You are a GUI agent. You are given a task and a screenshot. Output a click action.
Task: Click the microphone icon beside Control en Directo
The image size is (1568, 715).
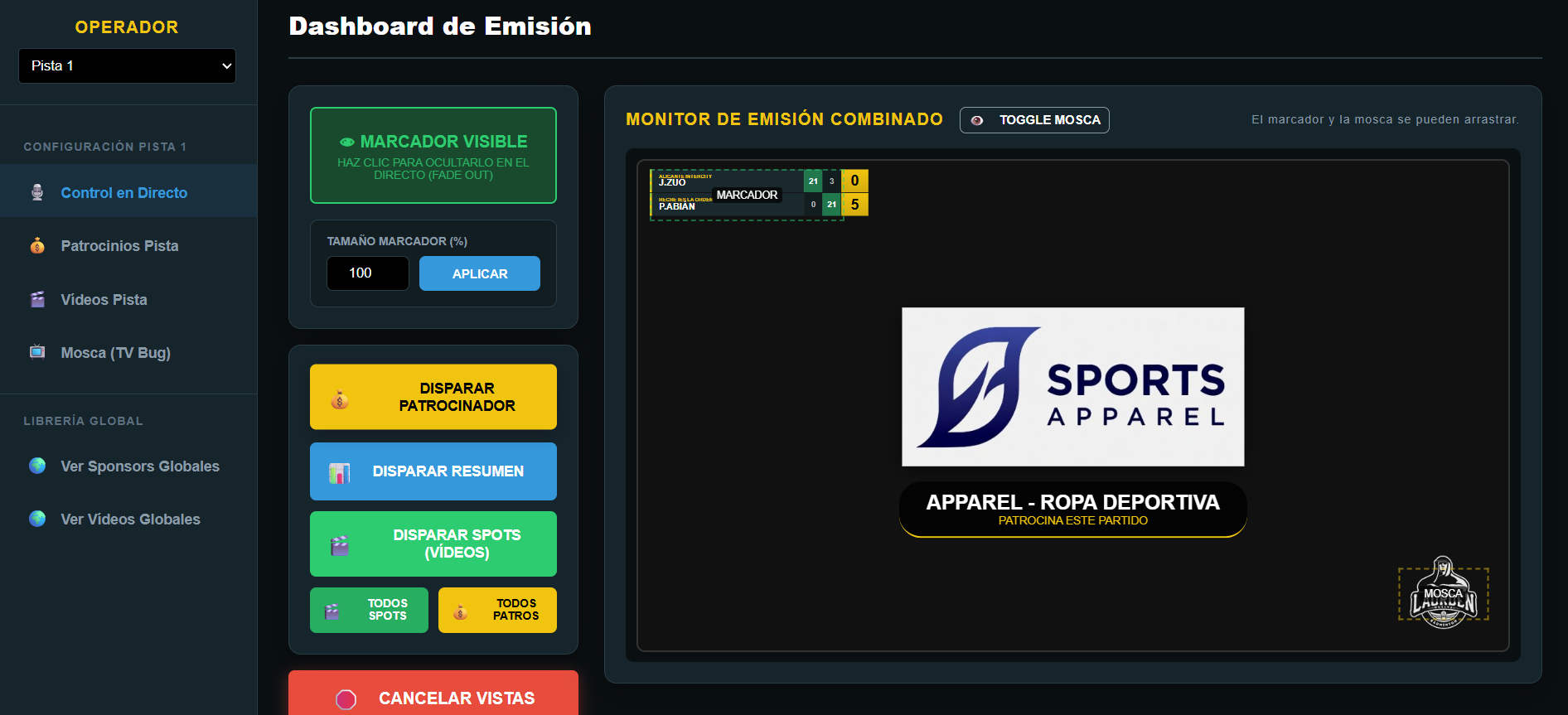tap(37, 192)
